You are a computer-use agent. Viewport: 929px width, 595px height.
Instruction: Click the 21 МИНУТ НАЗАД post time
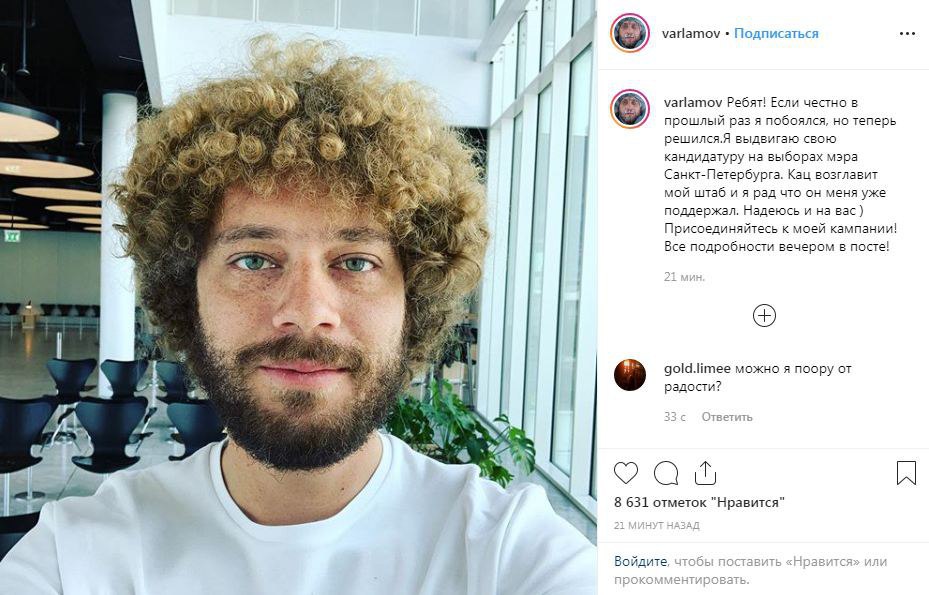[x=656, y=526]
